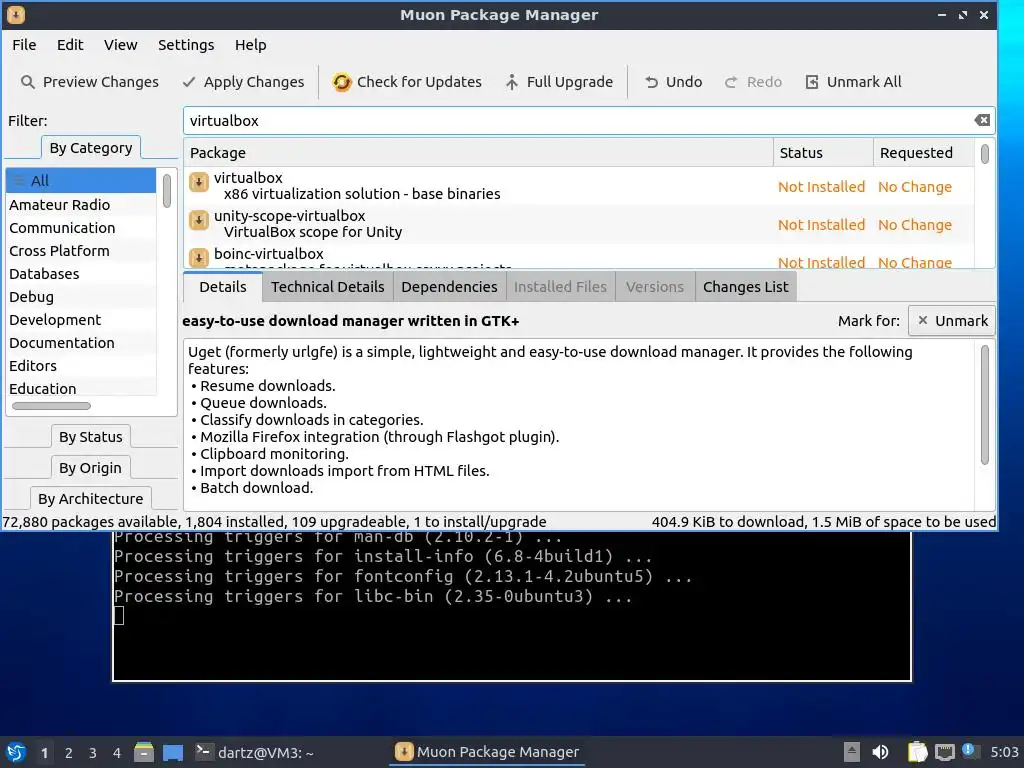Click the show desktop icon in taskbar
1024x768 pixels.
point(173,752)
